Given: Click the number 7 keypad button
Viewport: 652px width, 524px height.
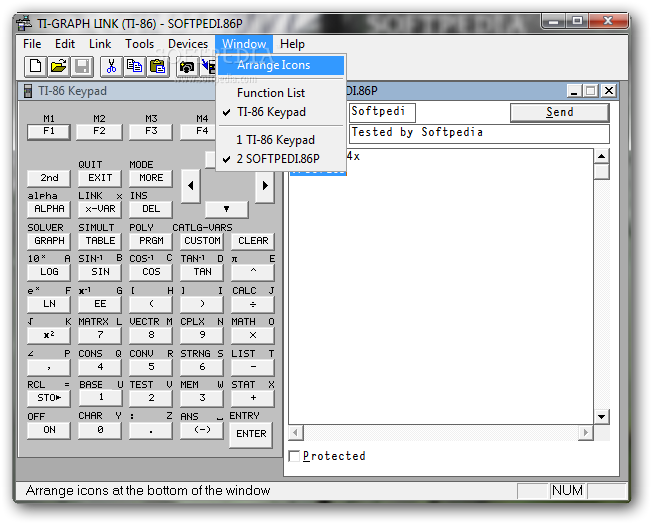Looking at the screenshot, I should [100, 335].
